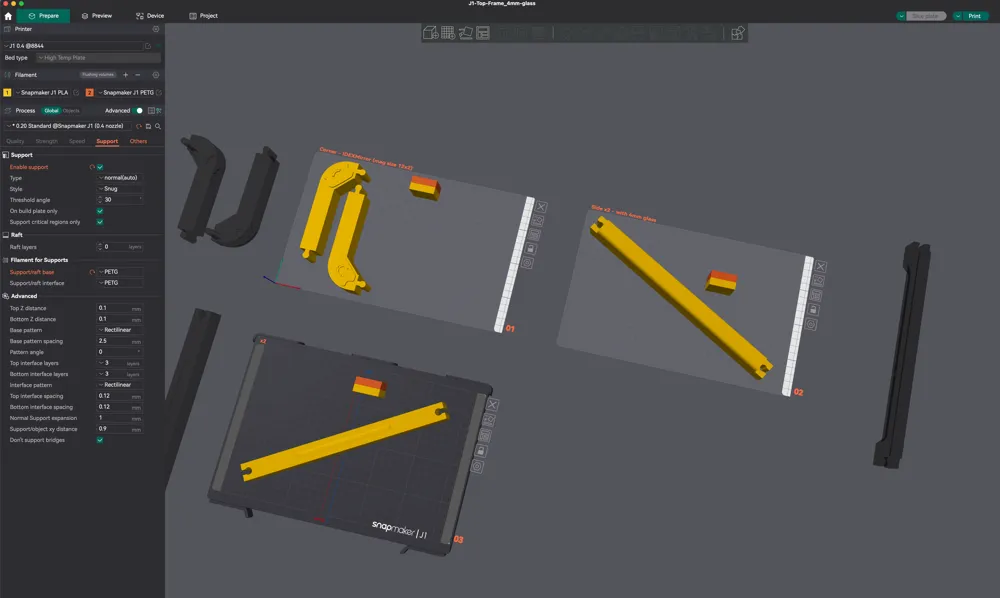Expand the Base pattern Rectilinear dropdown
The height and width of the screenshot is (598, 1000).
coord(119,330)
